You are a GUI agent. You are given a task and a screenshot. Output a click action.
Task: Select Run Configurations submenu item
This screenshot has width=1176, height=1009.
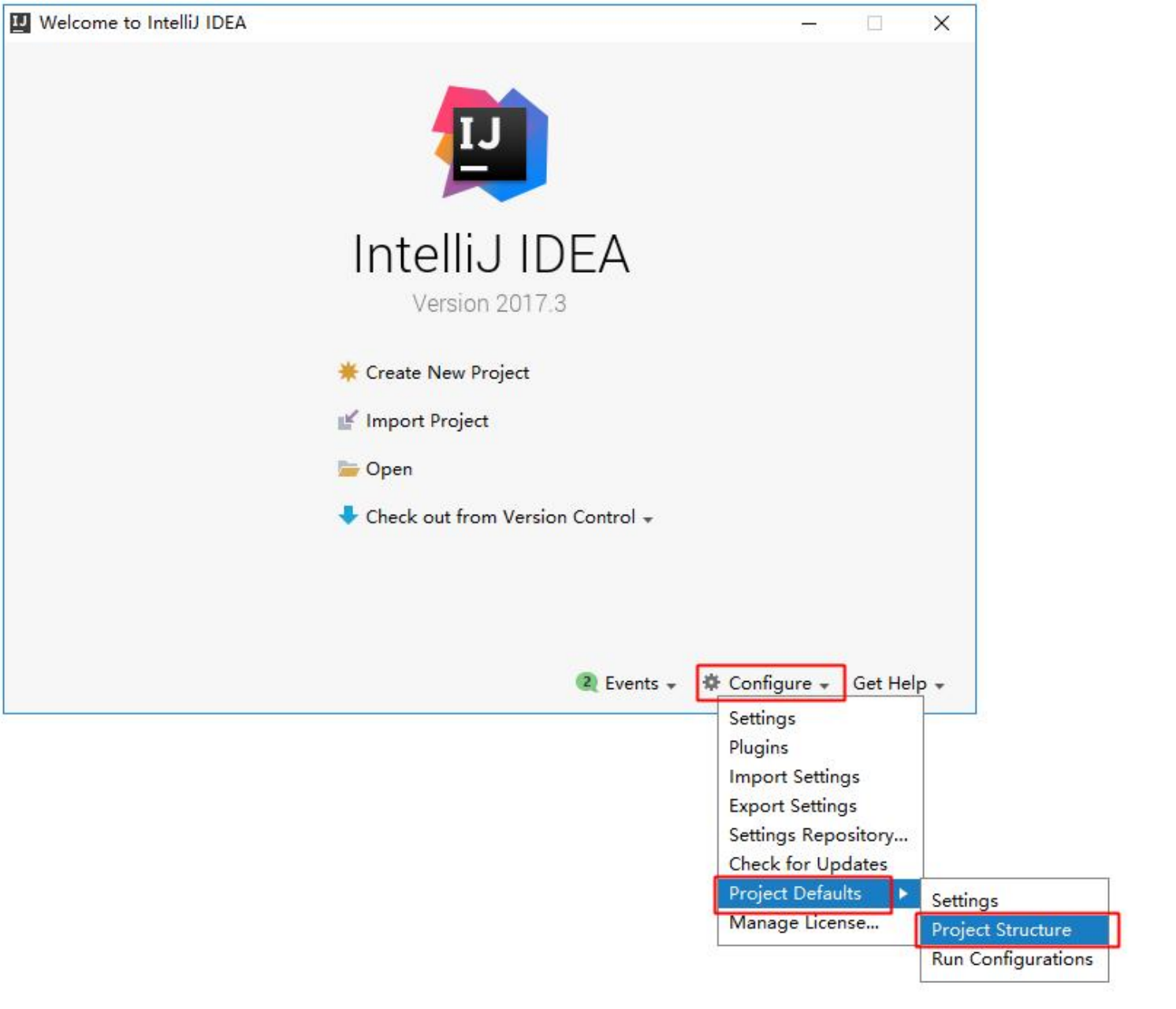point(1014,959)
